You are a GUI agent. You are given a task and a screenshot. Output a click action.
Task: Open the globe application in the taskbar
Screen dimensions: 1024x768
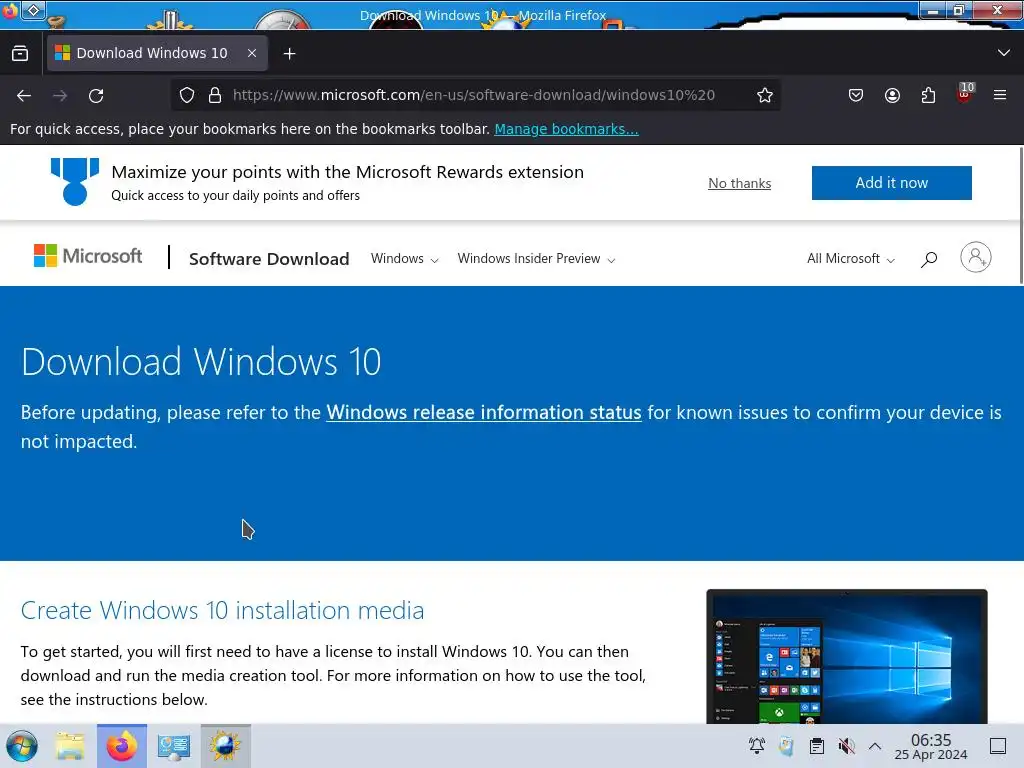tap(225, 746)
